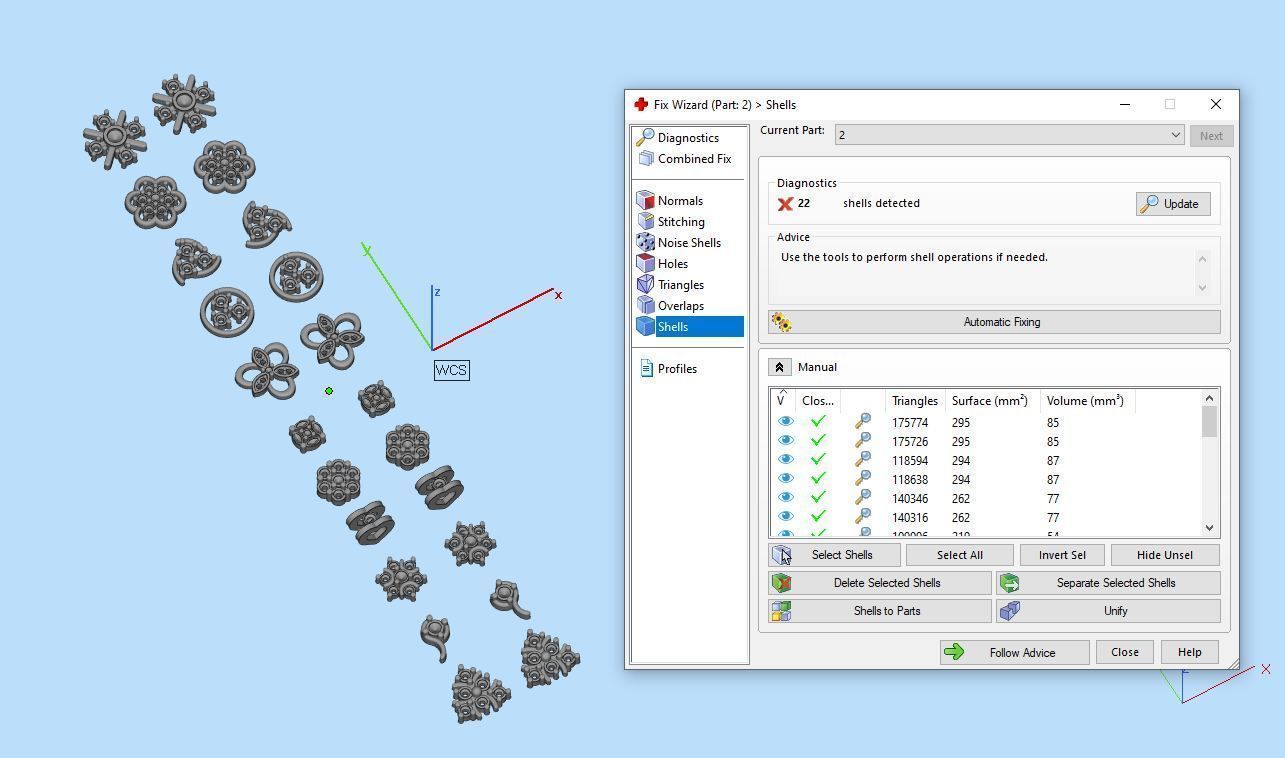Open the Holes step

pyautogui.click(x=672, y=264)
